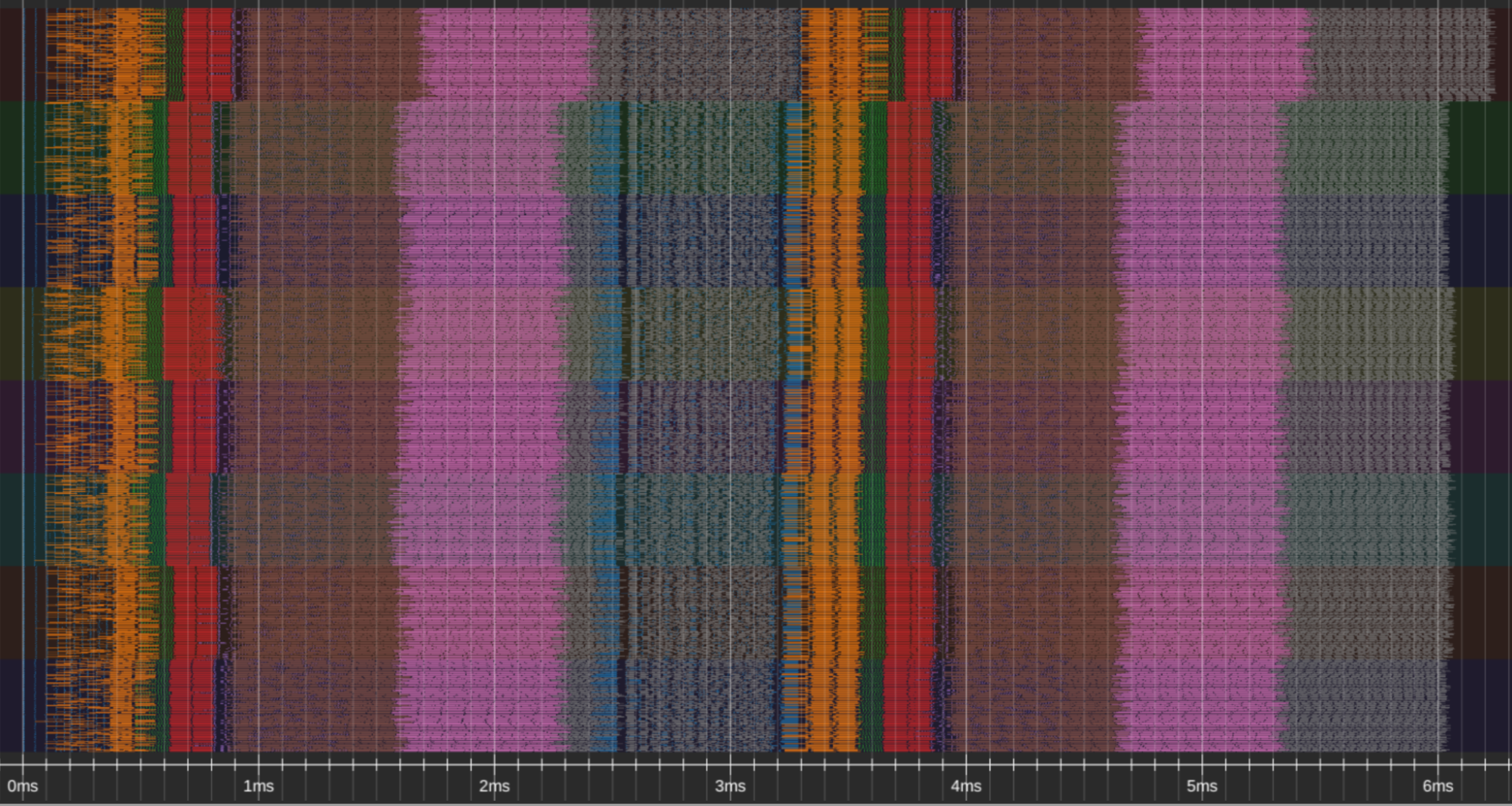
Task: Click the gray-blue region just after 2.5ms
Action: click(x=666, y=378)
